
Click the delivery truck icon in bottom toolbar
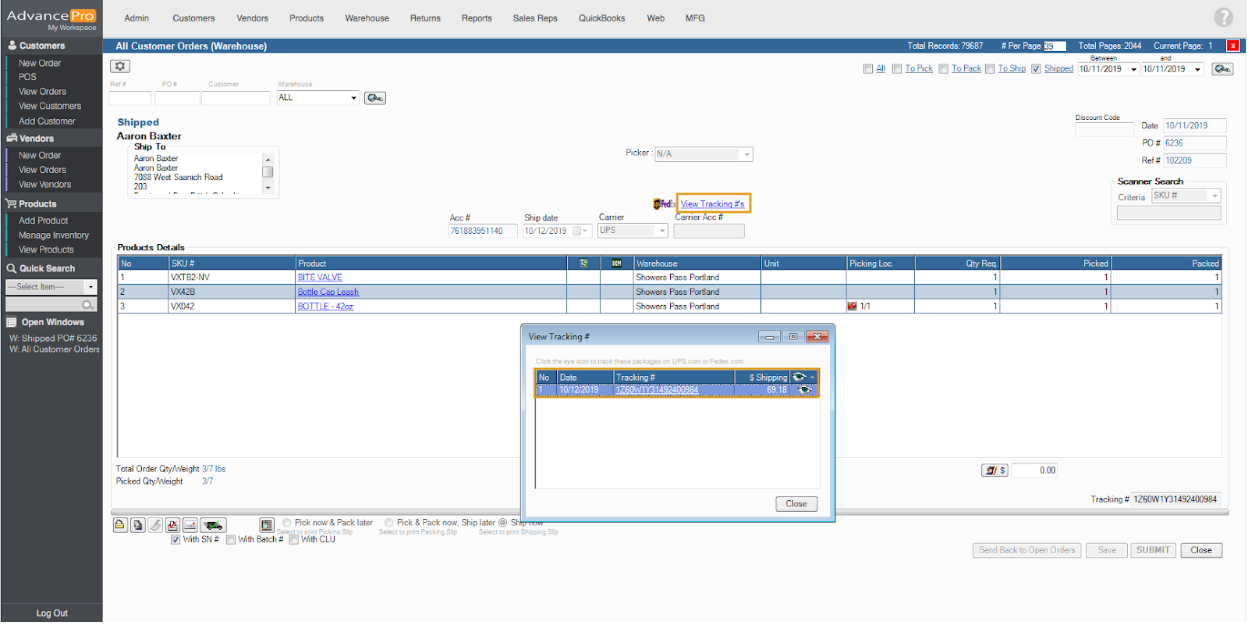[x=212, y=525]
